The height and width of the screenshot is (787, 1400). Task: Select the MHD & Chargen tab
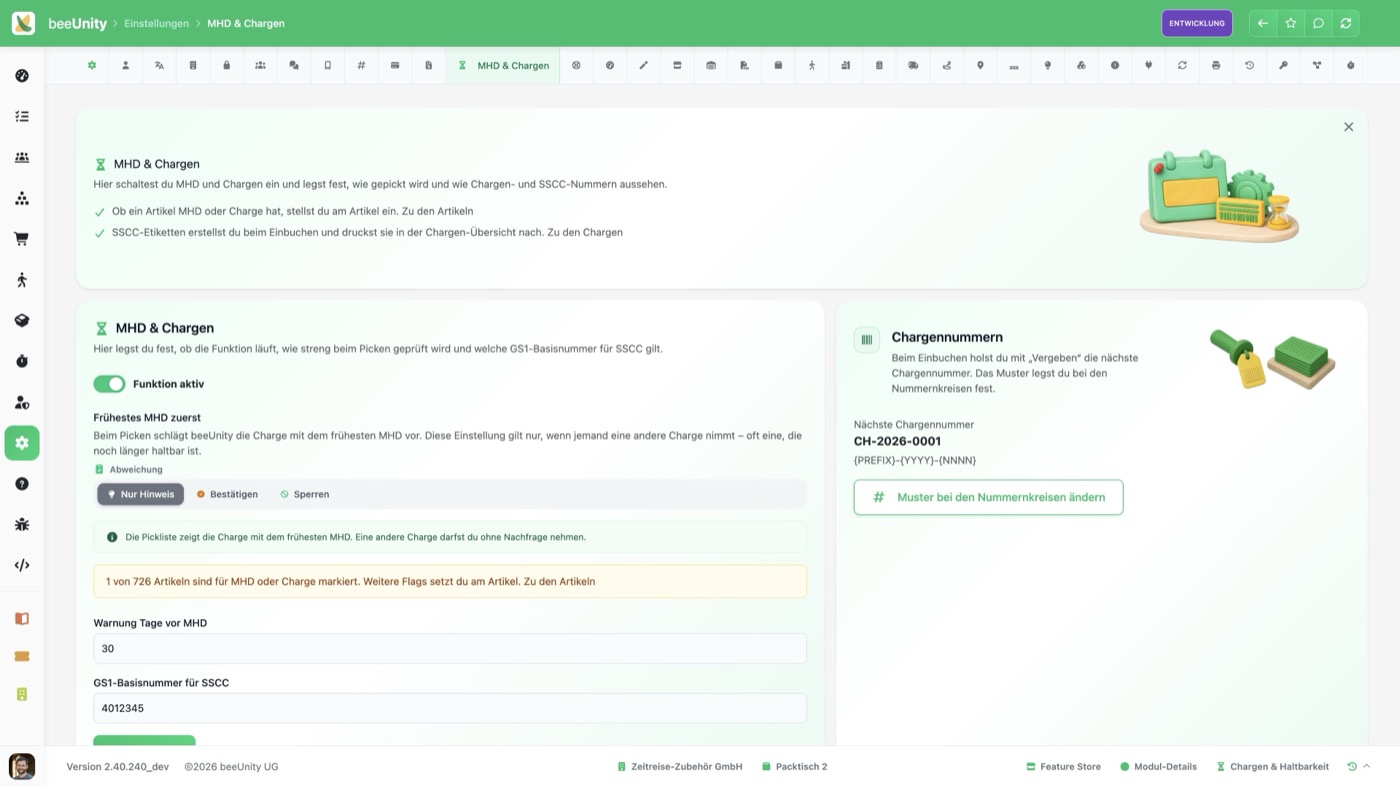[503, 65]
